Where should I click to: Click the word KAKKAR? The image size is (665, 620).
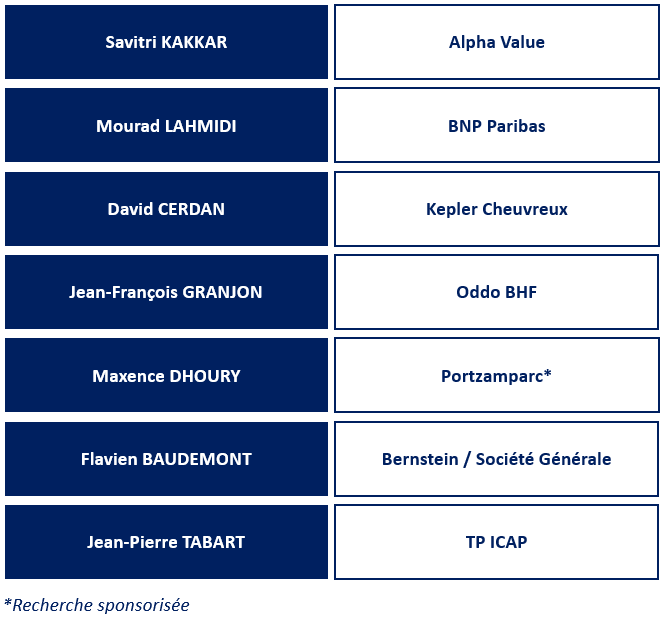tap(194, 42)
